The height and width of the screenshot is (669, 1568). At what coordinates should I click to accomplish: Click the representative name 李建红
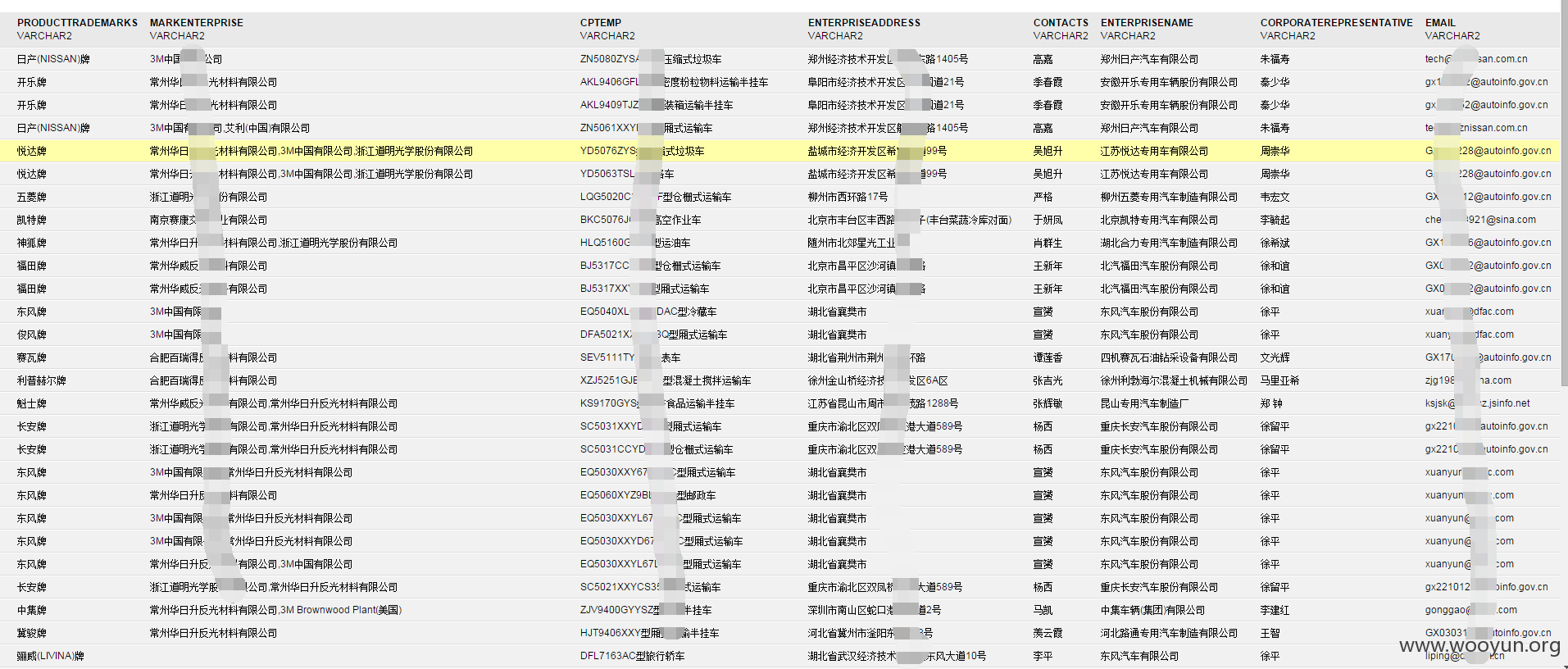(x=1275, y=610)
